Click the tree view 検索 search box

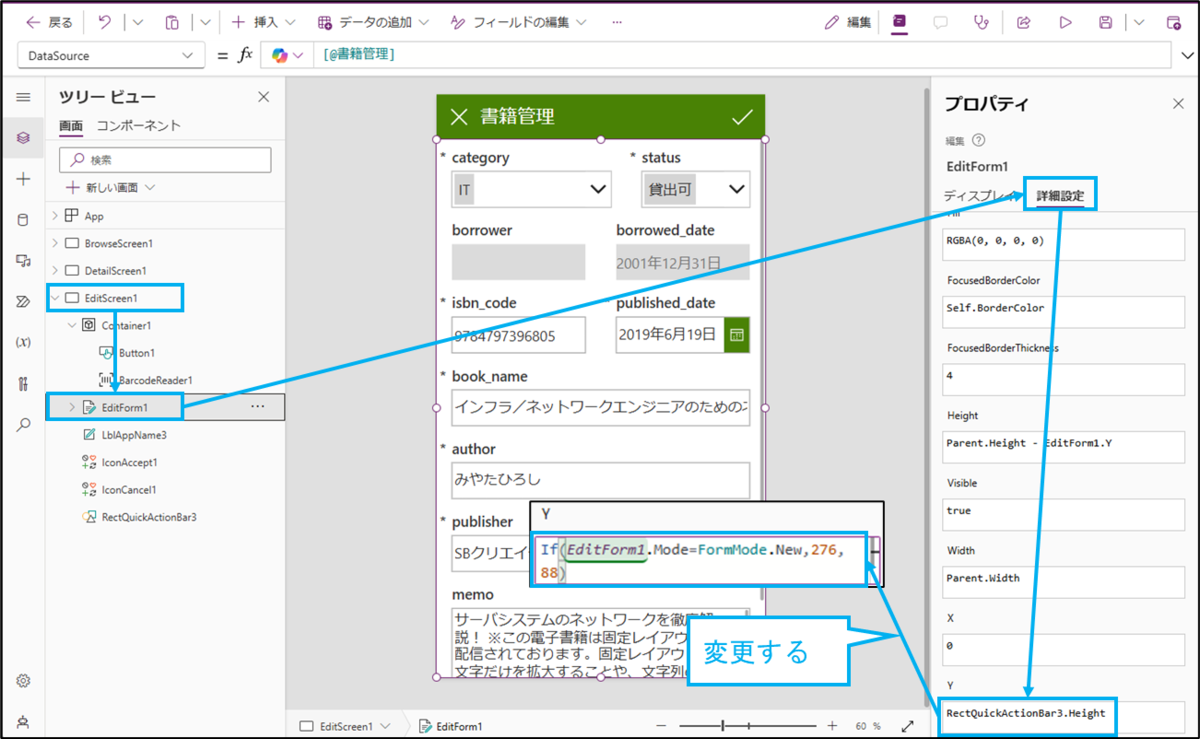(165, 160)
